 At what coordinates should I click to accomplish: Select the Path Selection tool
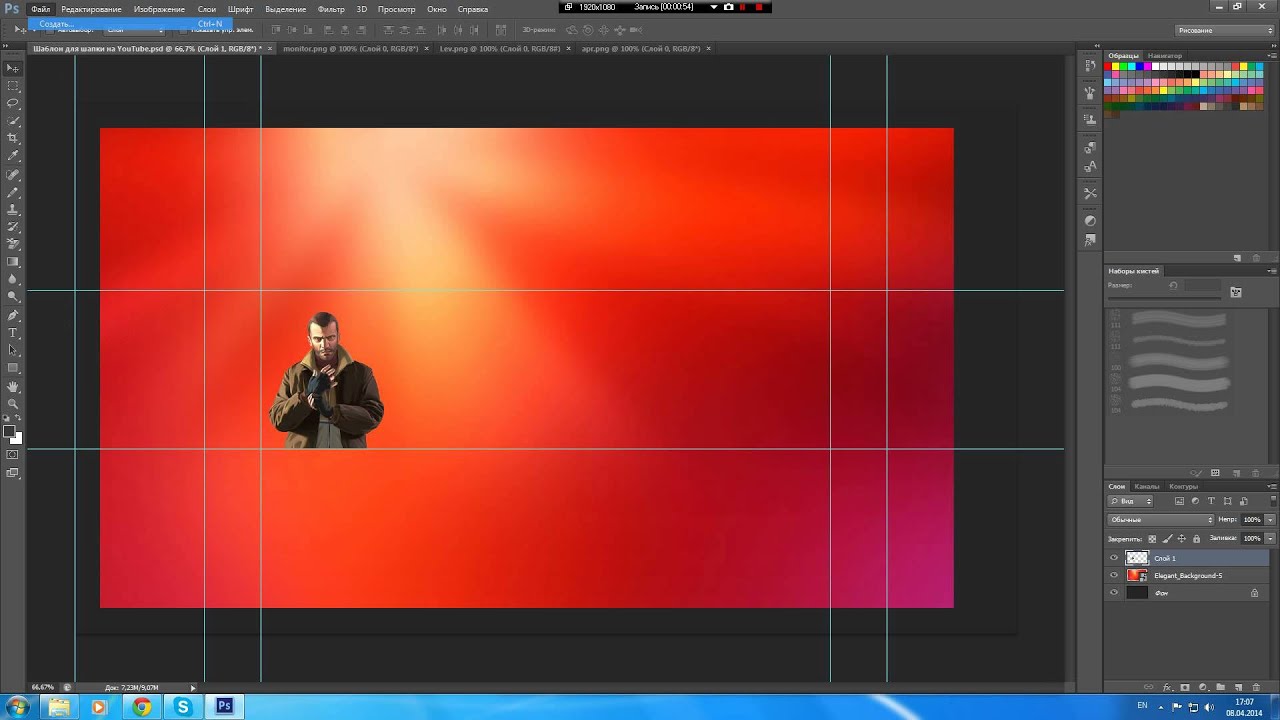pos(13,350)
